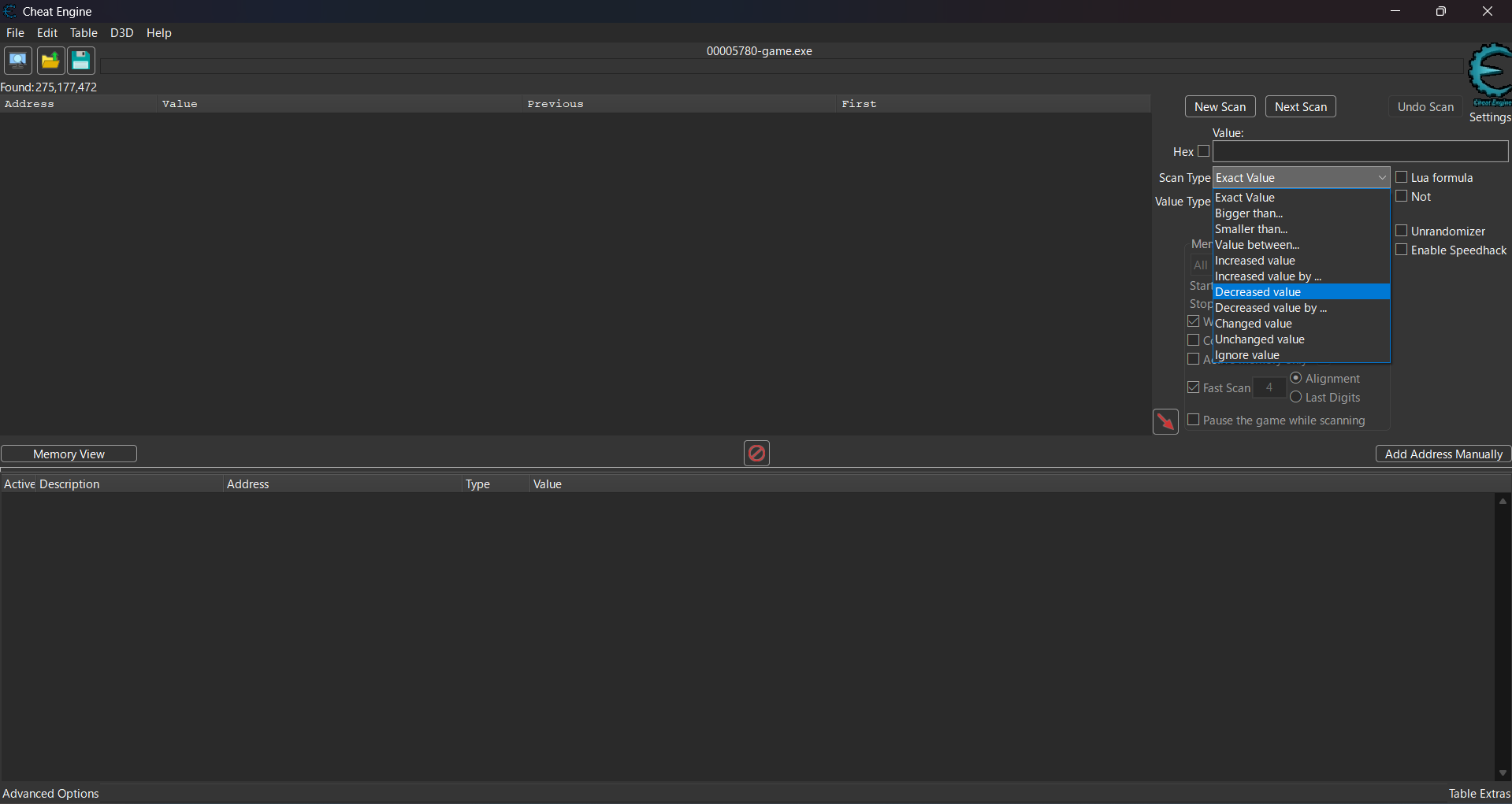1512x804 pixels.
Task: Click the red arrow add-to-list icon
Action: 1165,421
